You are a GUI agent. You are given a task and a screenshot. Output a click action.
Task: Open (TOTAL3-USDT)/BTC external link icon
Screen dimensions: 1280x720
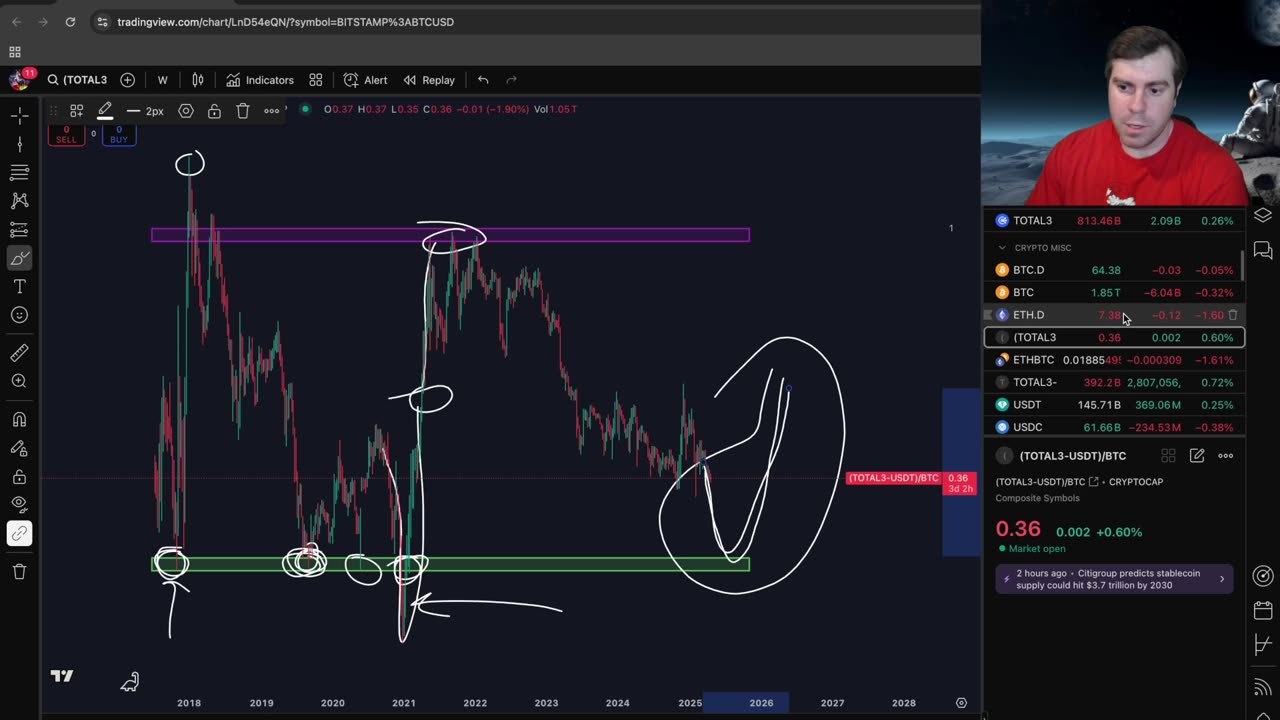tap(1093, 482)
